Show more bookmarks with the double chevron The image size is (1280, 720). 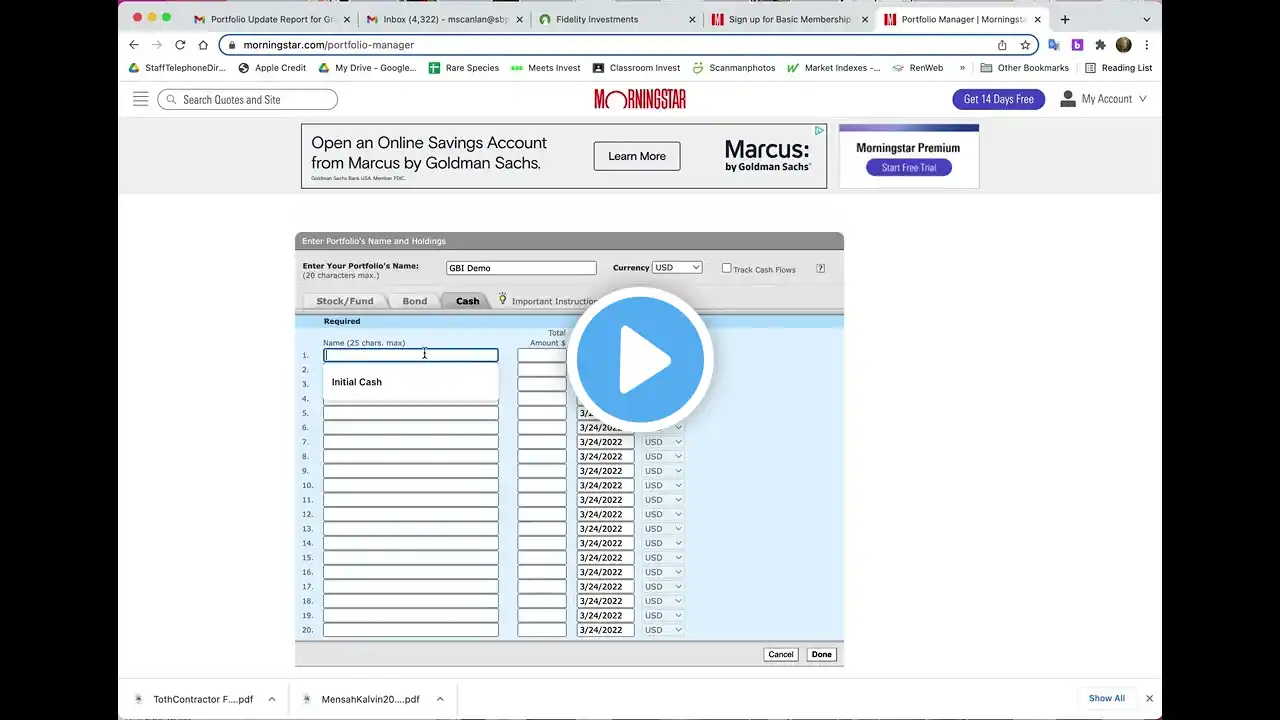click(x=962, y=68)
